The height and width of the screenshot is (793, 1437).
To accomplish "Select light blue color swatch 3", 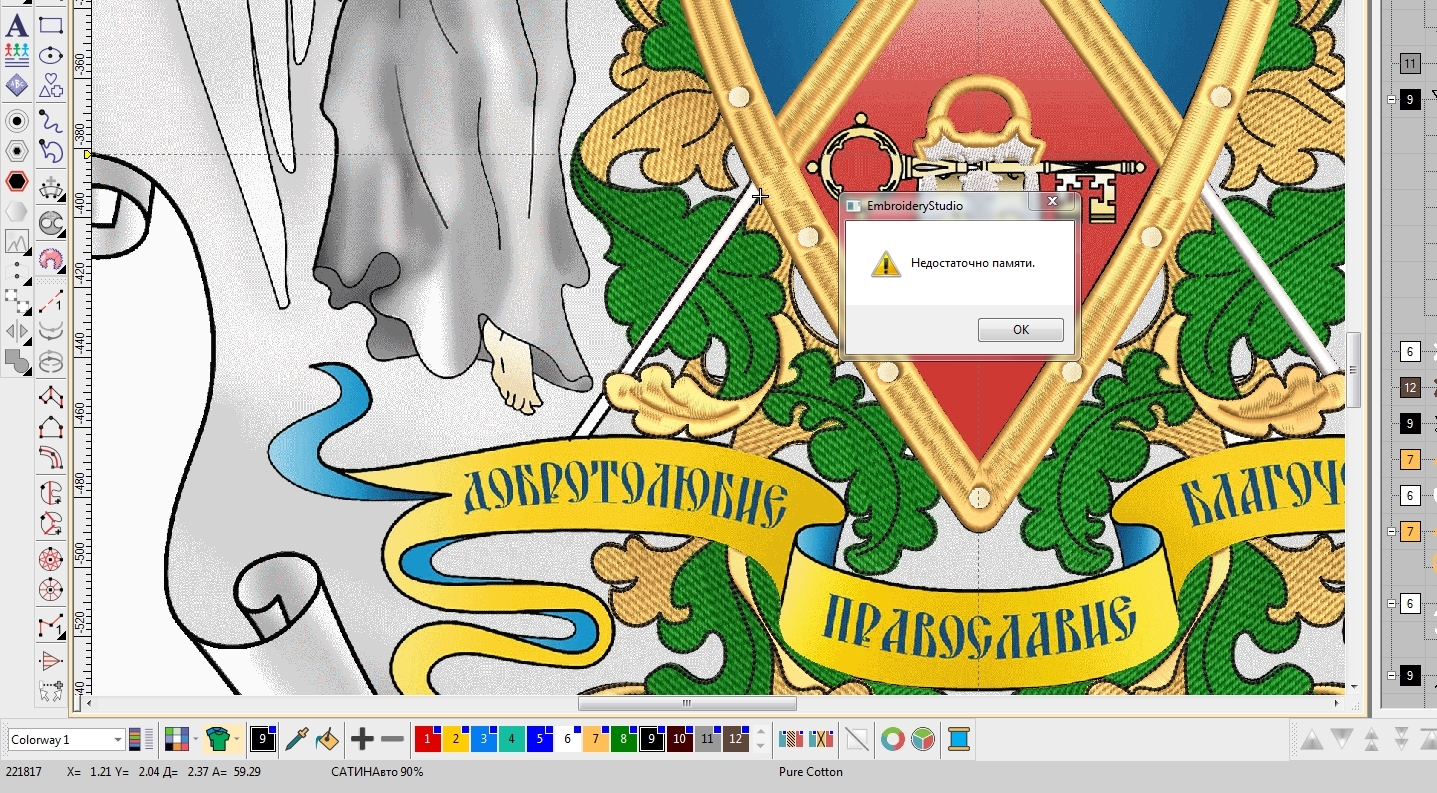I will 483,740.
